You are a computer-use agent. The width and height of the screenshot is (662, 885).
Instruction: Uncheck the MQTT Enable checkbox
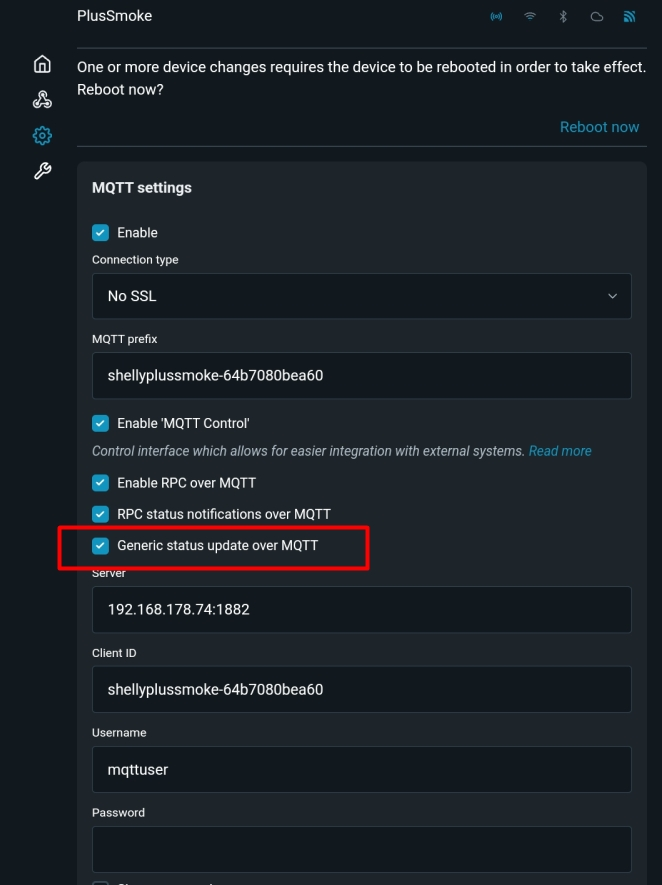(100, 233)
